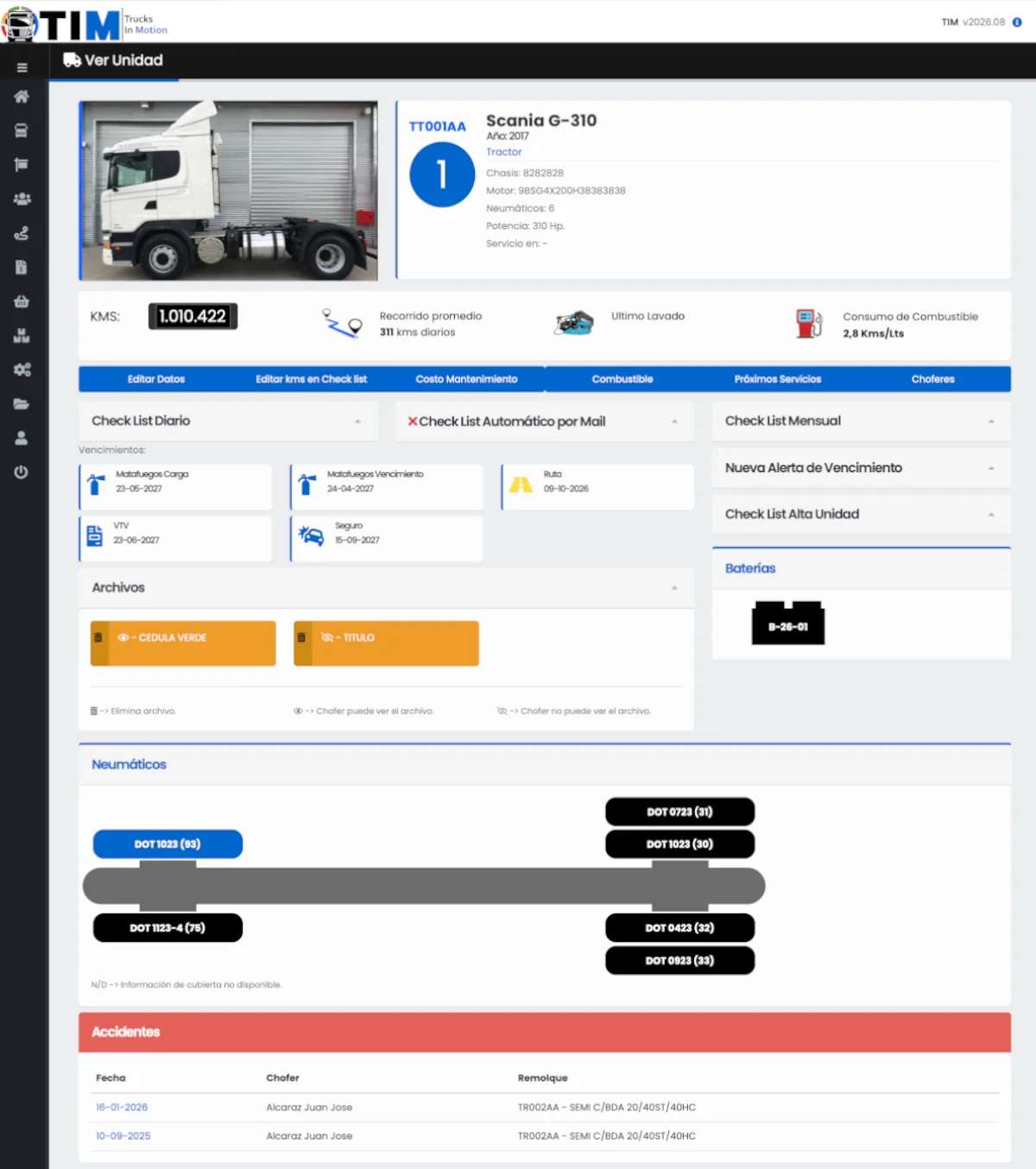Click the Scania truck photo
Image resolution: width=1036 pixels, height=1169 pixels.
click(x=229, y=191)
